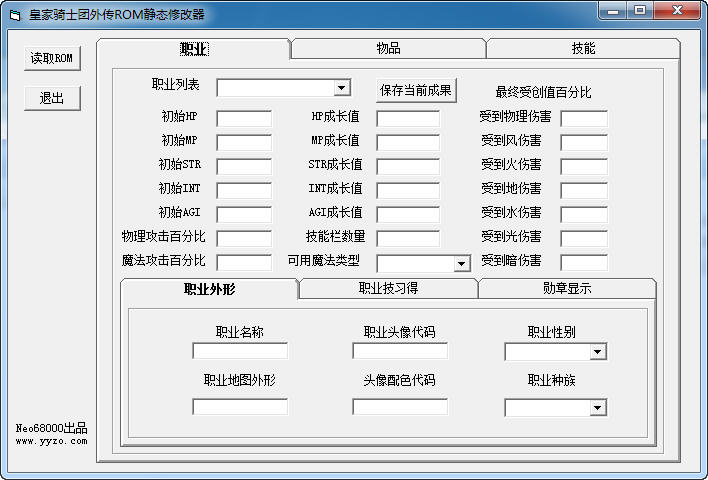708x480 pixels.
Task: Select the 受到光伤害 input field
Action: click(x=584, y=238)
